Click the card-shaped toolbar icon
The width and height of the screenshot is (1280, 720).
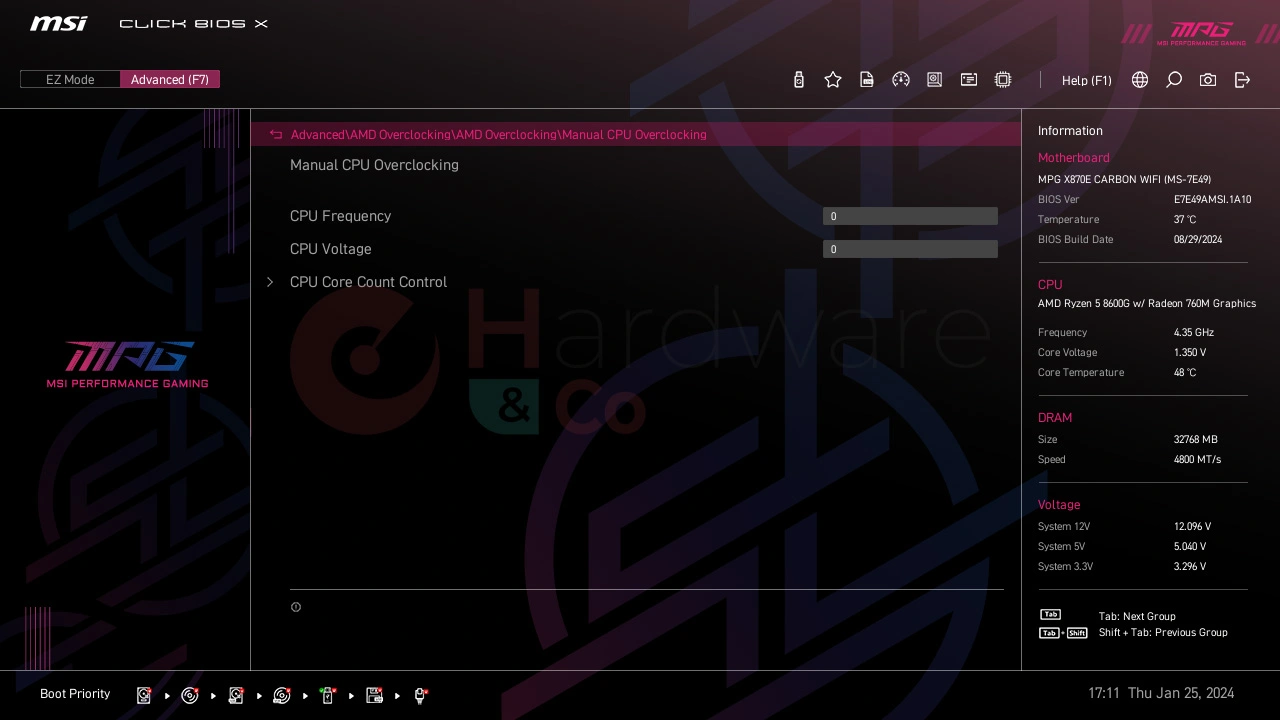tap(969, 80)
